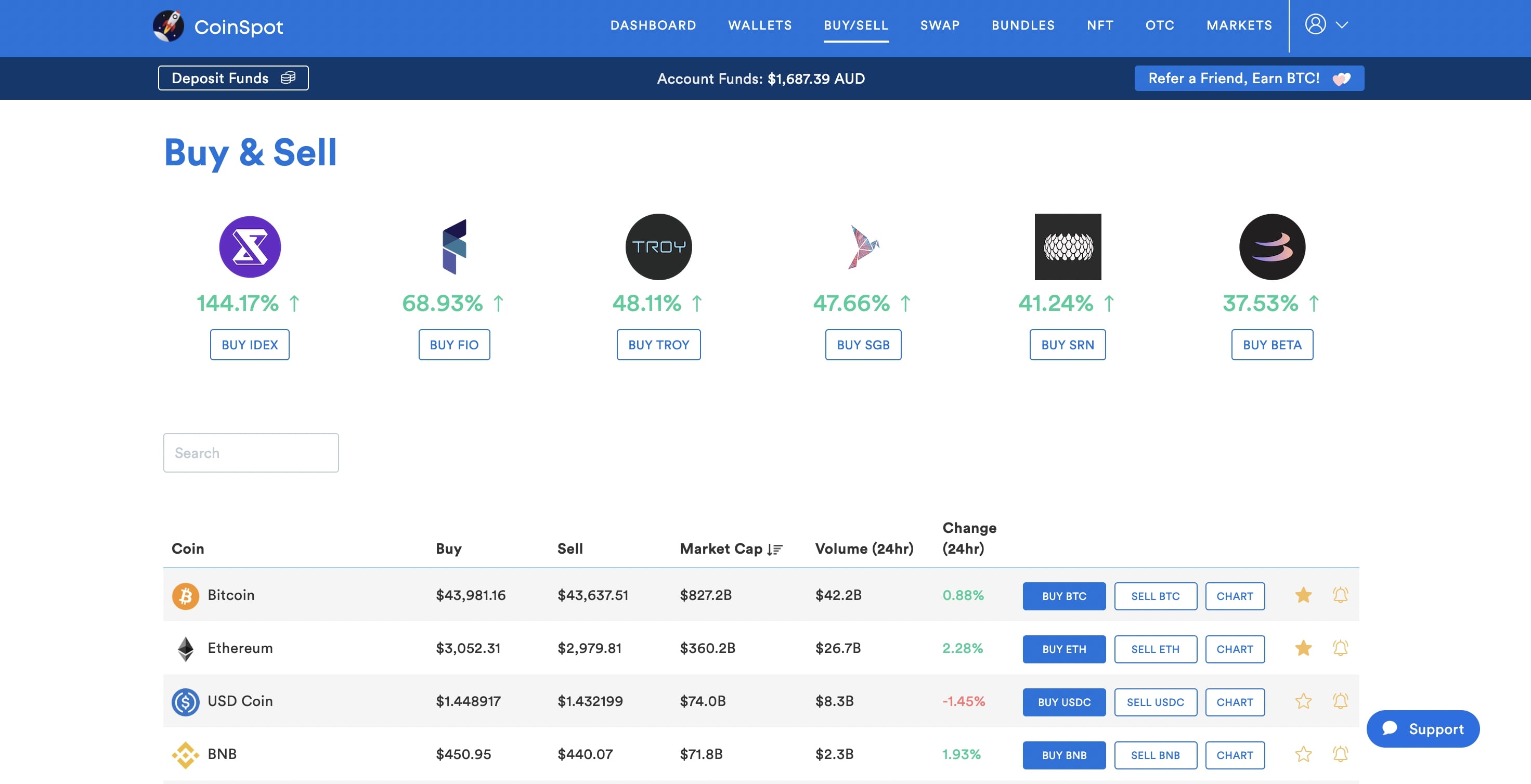Screen dimensions: 1531x784
Task: Click the USD Coin icon
Action: coord(186,702)
